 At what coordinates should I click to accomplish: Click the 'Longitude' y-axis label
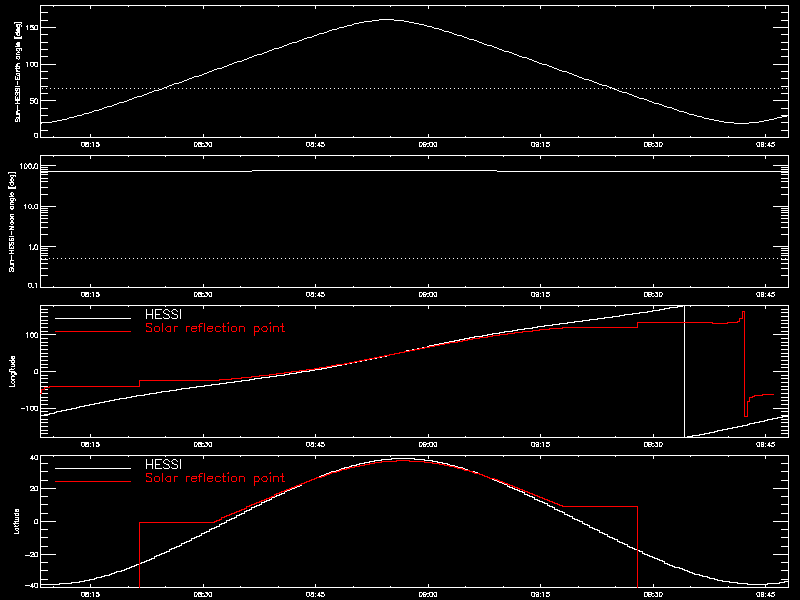[12, 371]
